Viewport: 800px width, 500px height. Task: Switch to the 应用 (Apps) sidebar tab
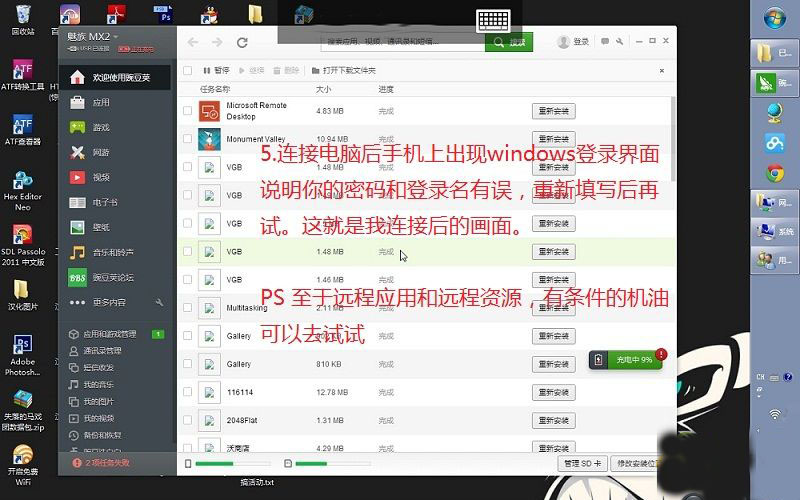[100, 102]
